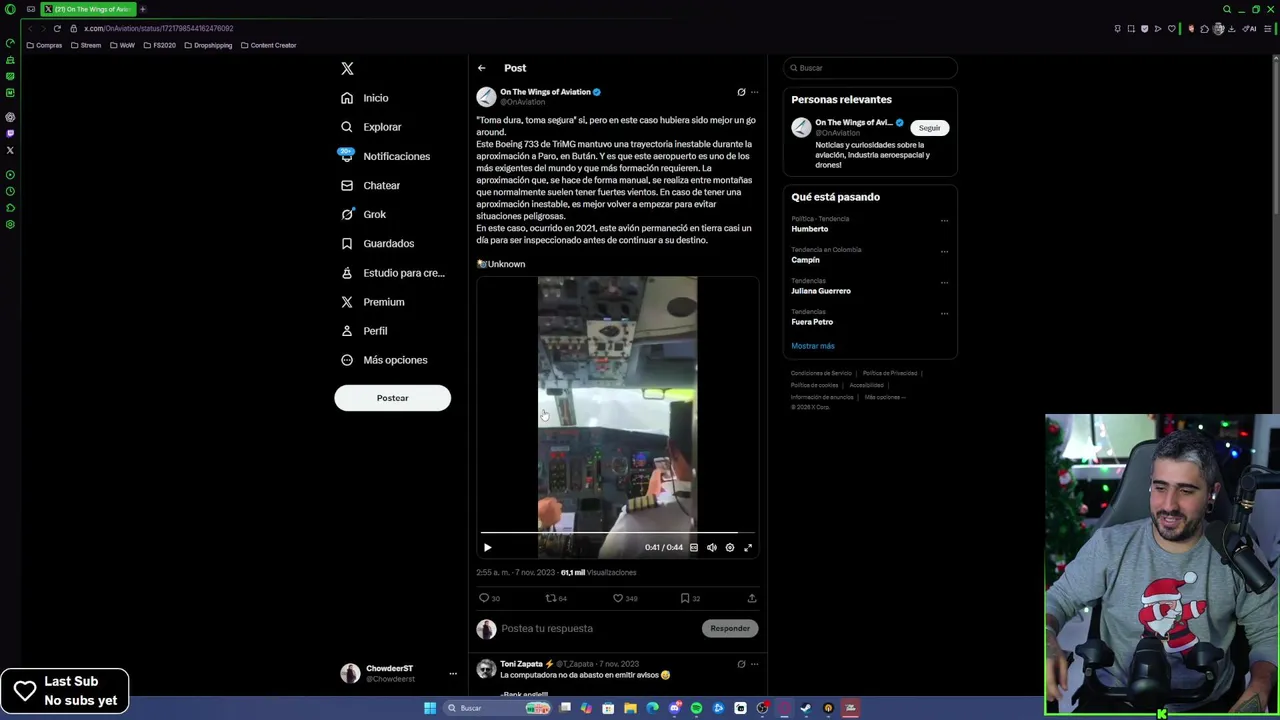The image size is (1280, 720).
Task: Click Opera GX logo icon
Action: [10, 9]
